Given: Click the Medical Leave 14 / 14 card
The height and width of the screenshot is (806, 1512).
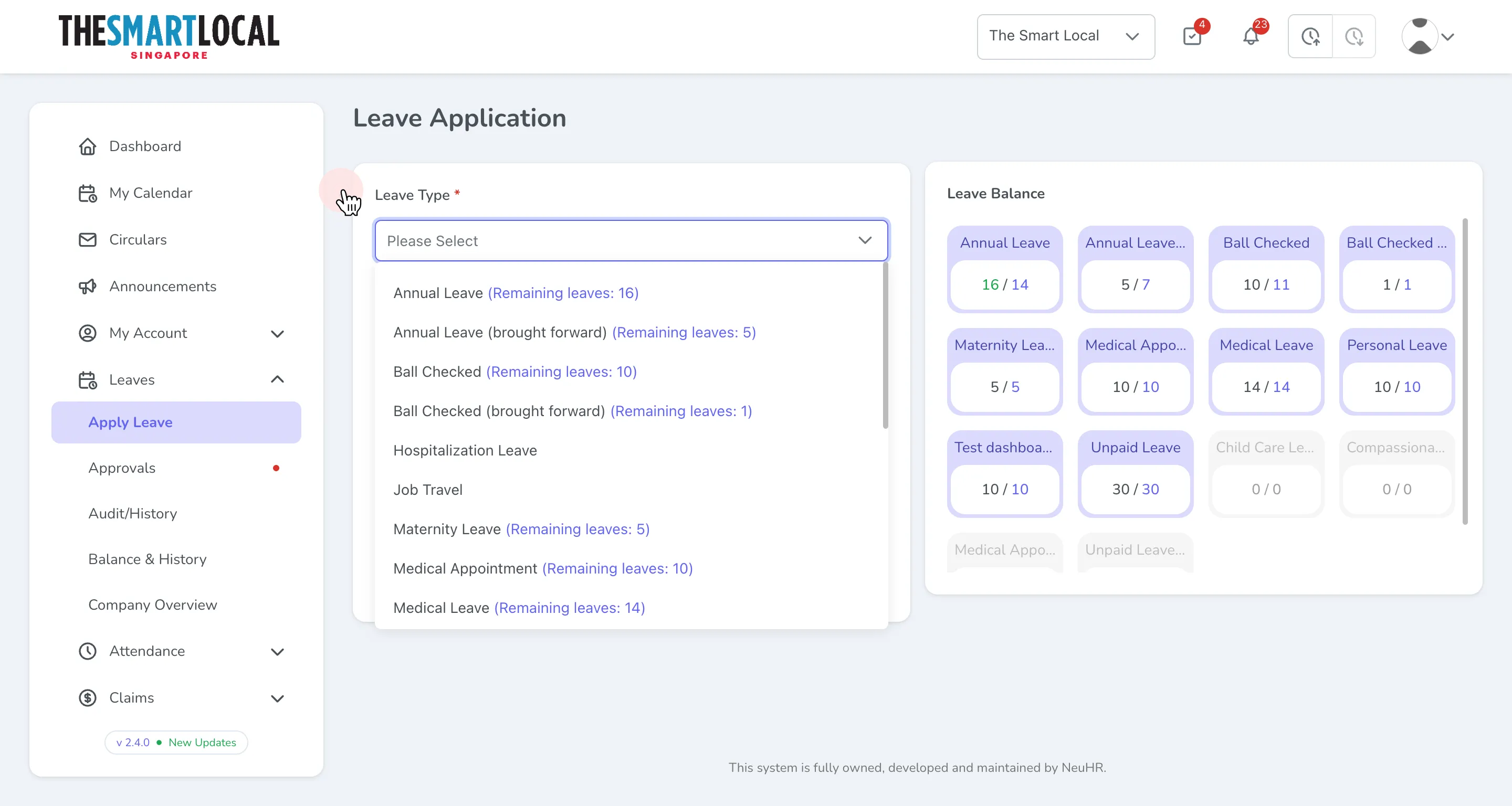Looking at the screenshot, I should click(1266, 372).
